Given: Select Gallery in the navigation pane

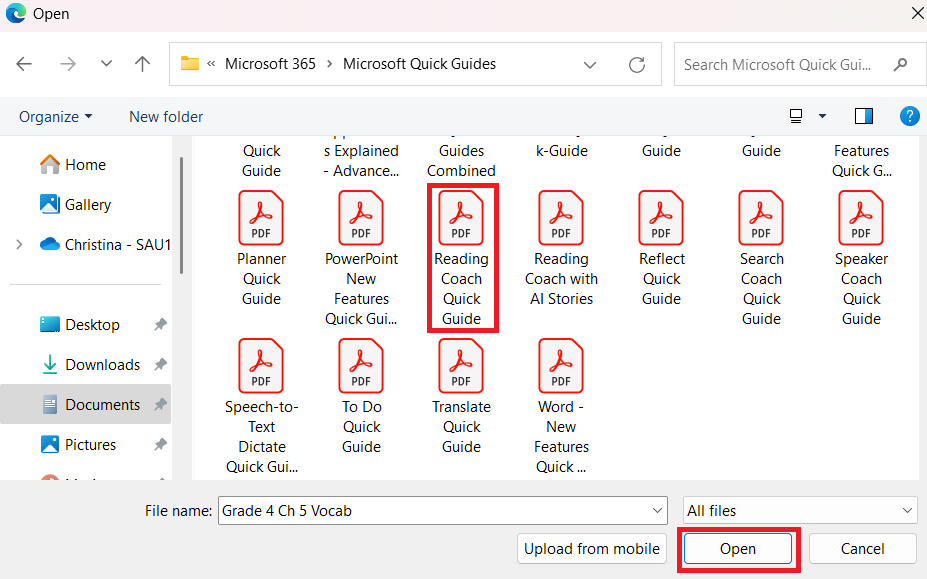Looking at the screenshot, I should [76, 205].
